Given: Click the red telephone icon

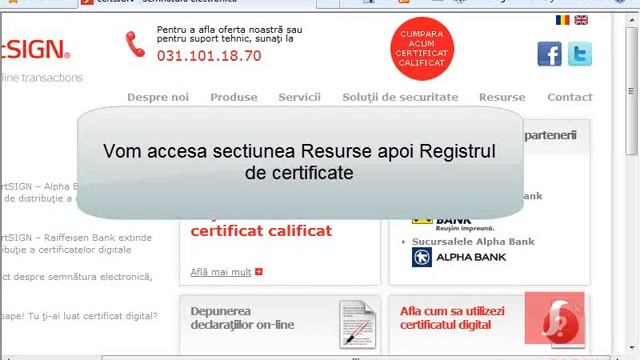Looking at the screenshot, I should click(135, 44).
